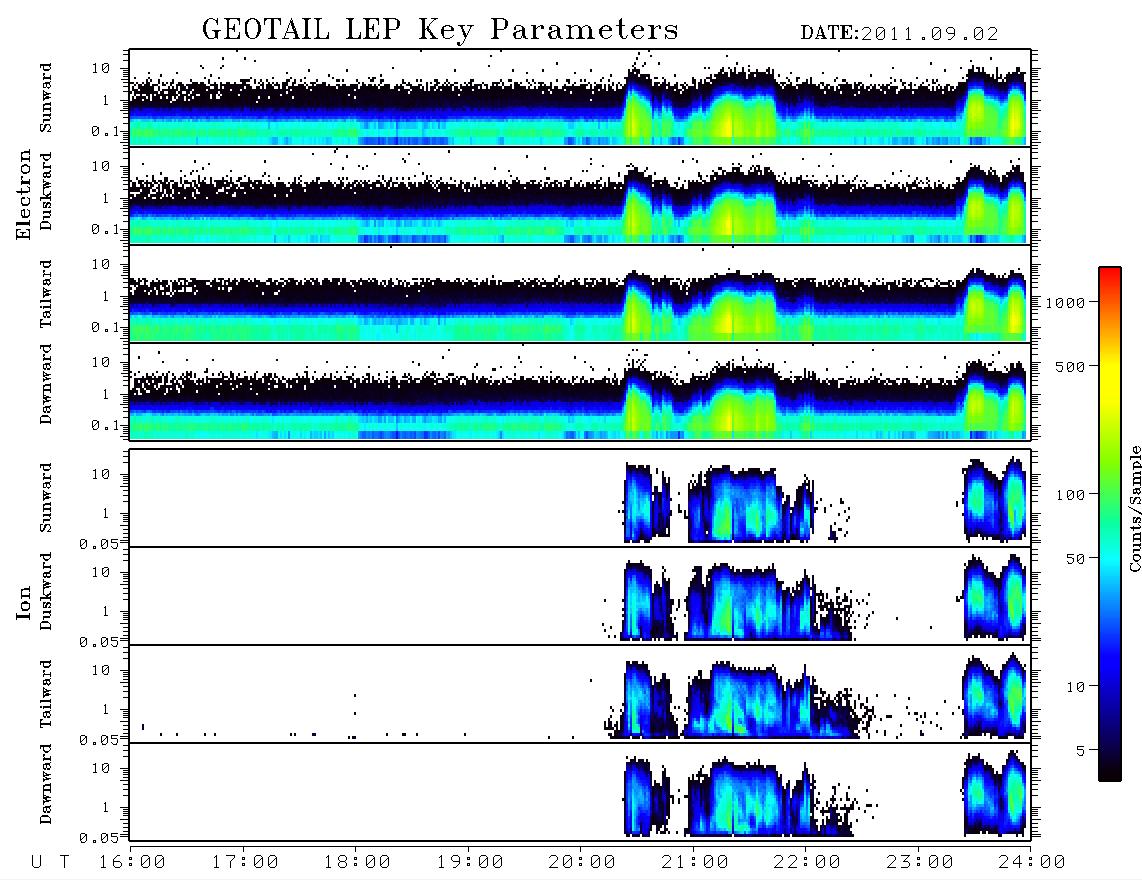The image size is (1142, 880).
Task: Select the "Counts/Sample" color bar label
Action: (1134, 508)
